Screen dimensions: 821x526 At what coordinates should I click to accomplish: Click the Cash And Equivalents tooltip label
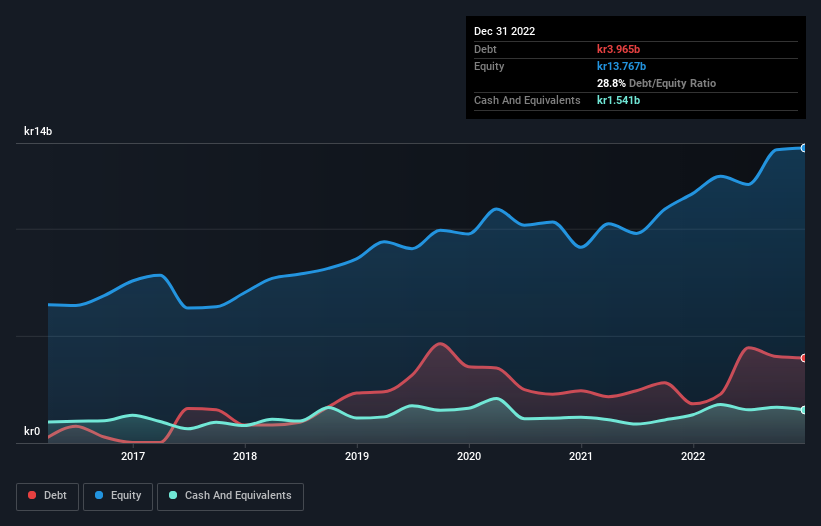tap(527, 100)
